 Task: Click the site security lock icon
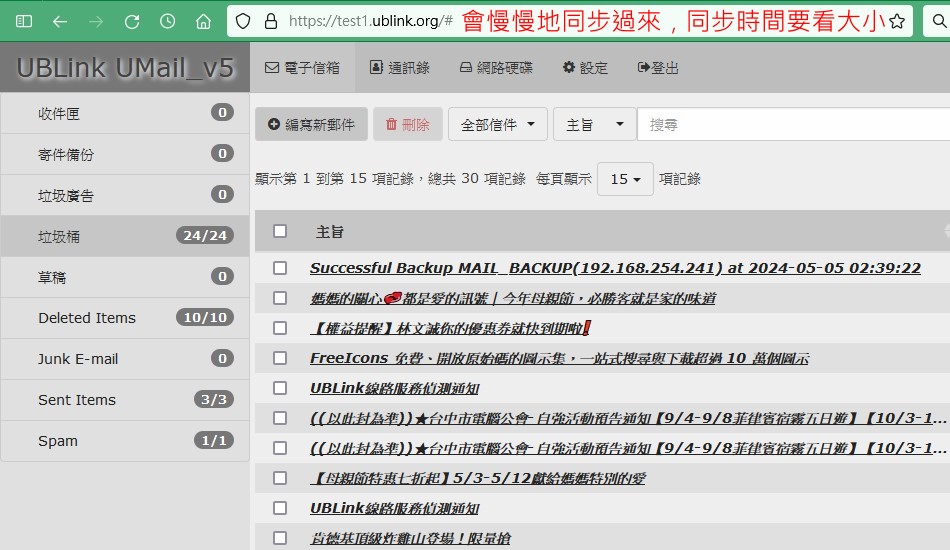[x=270, y=21]
